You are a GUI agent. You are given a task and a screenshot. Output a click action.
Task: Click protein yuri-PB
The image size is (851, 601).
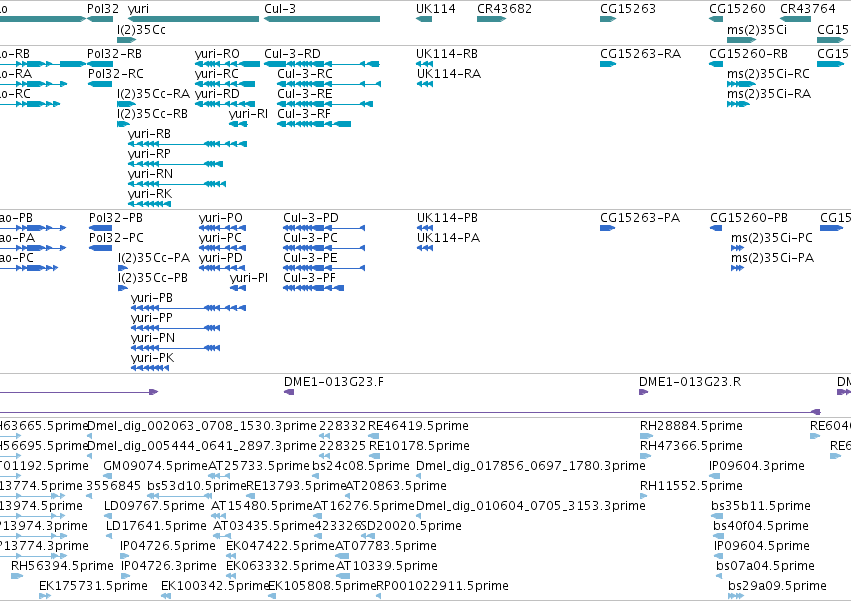[x=188, y=308]
